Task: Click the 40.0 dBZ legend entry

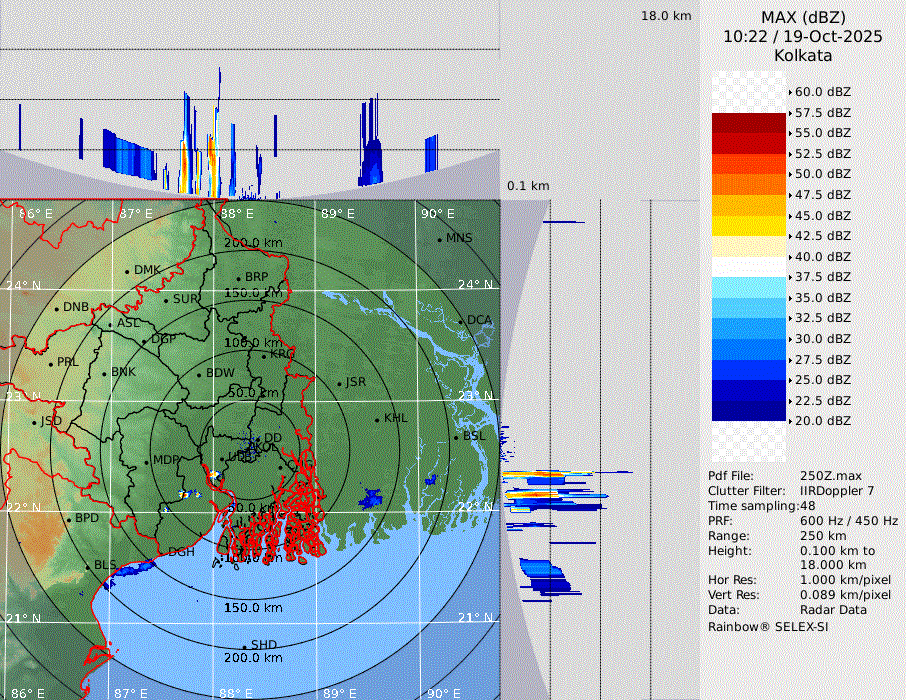Action: click(822, 256)
